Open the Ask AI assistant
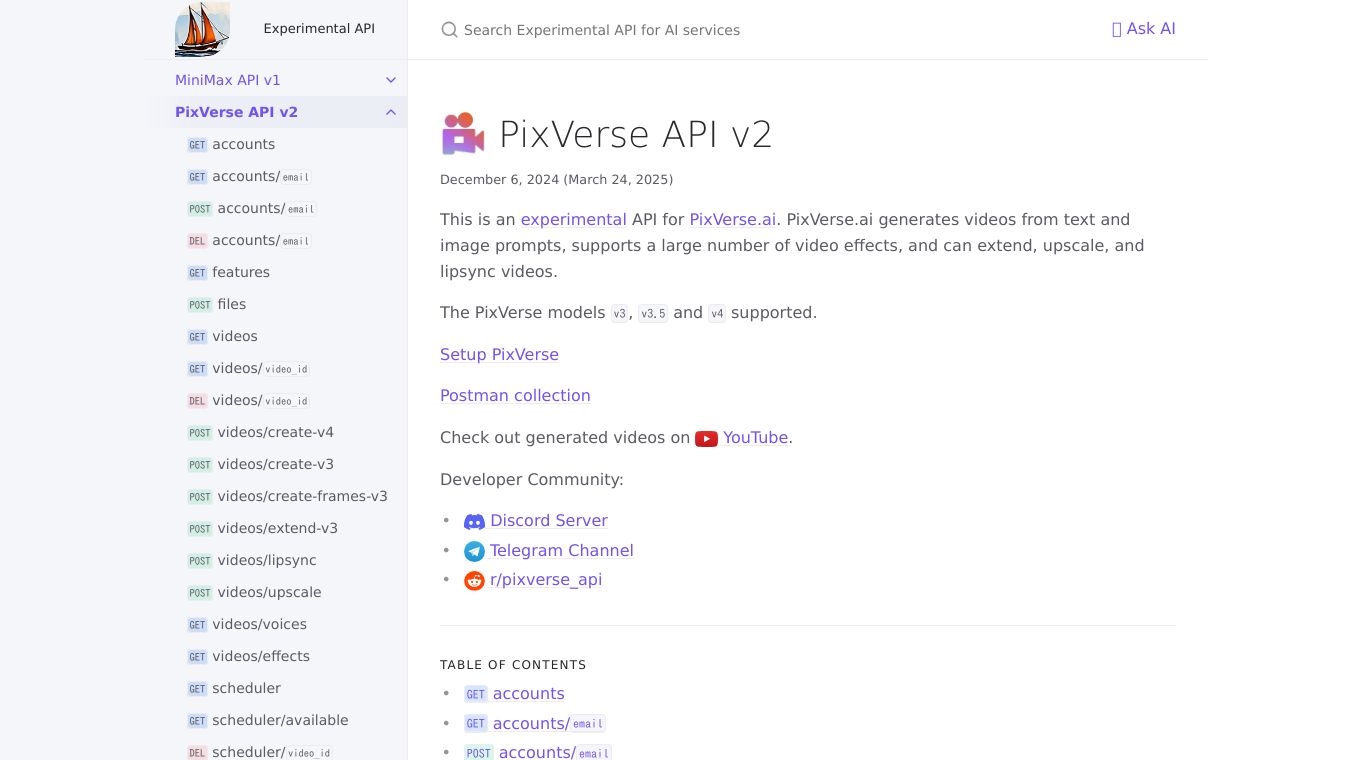 click(x=1144, y=29)
